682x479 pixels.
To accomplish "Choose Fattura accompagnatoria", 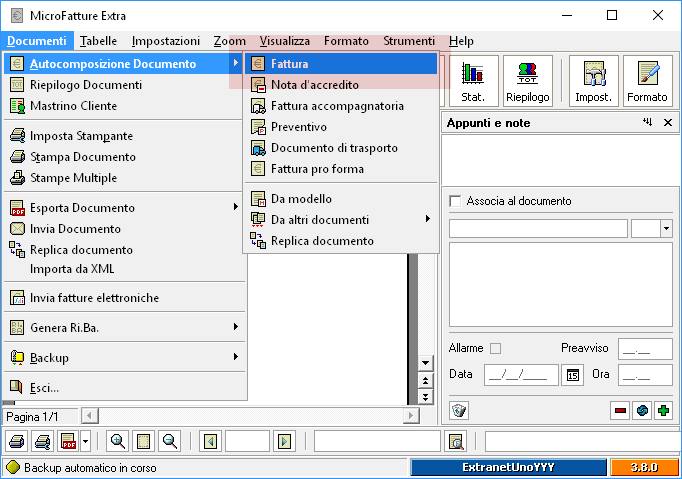I will 341,106.
